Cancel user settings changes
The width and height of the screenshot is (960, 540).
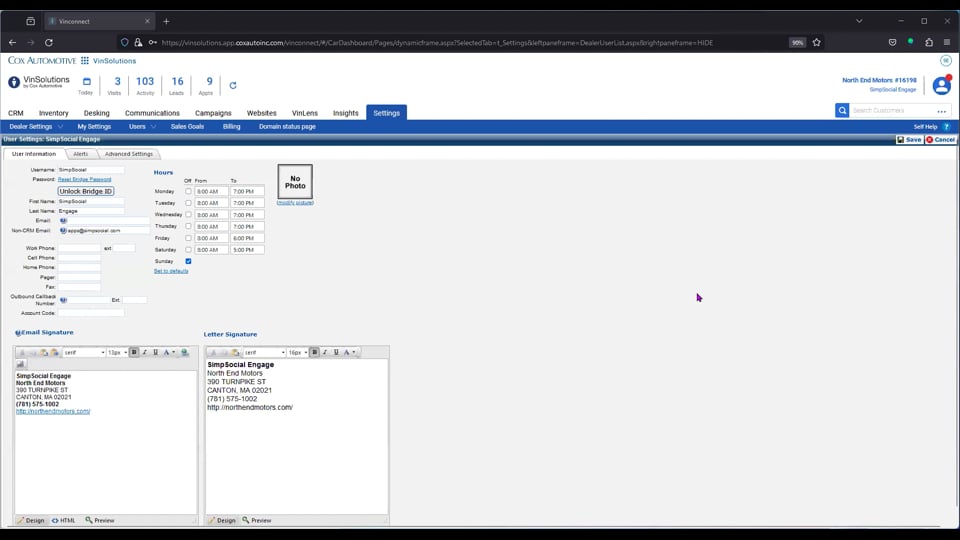(940, 140)
